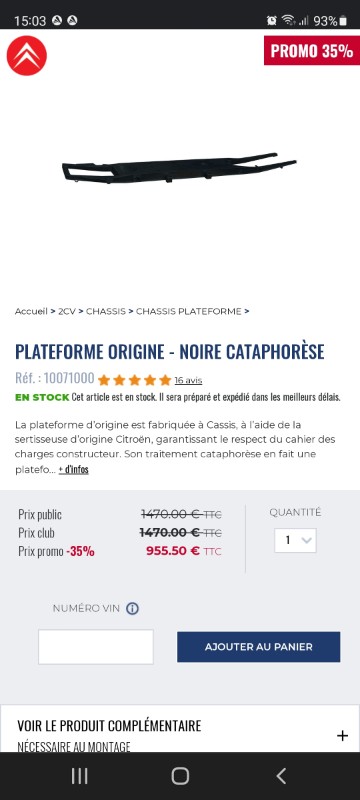Tap the VIN number info icon

(132, 608)
